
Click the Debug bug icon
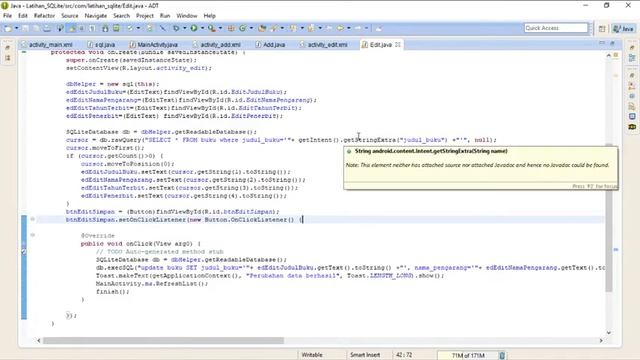coord(176,28)
